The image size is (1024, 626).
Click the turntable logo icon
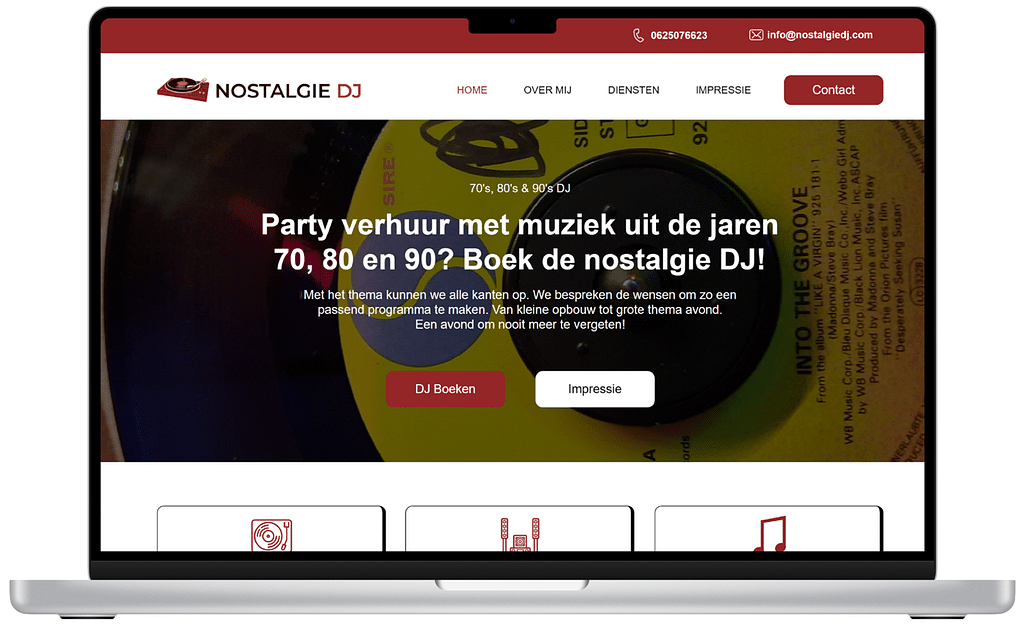[x=183, y=89]
